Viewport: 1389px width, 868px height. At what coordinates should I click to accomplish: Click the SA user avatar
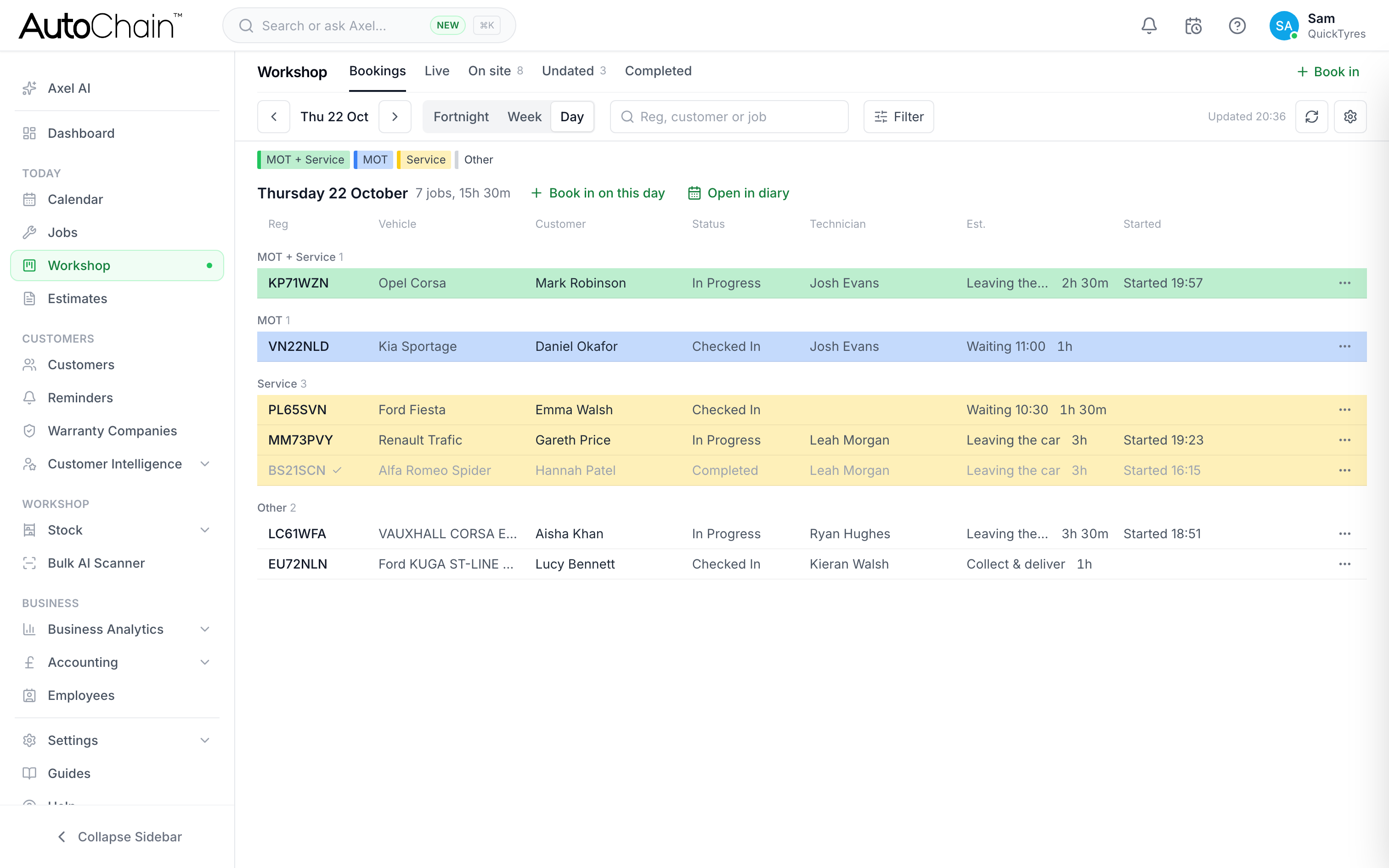click(1284, 26)
